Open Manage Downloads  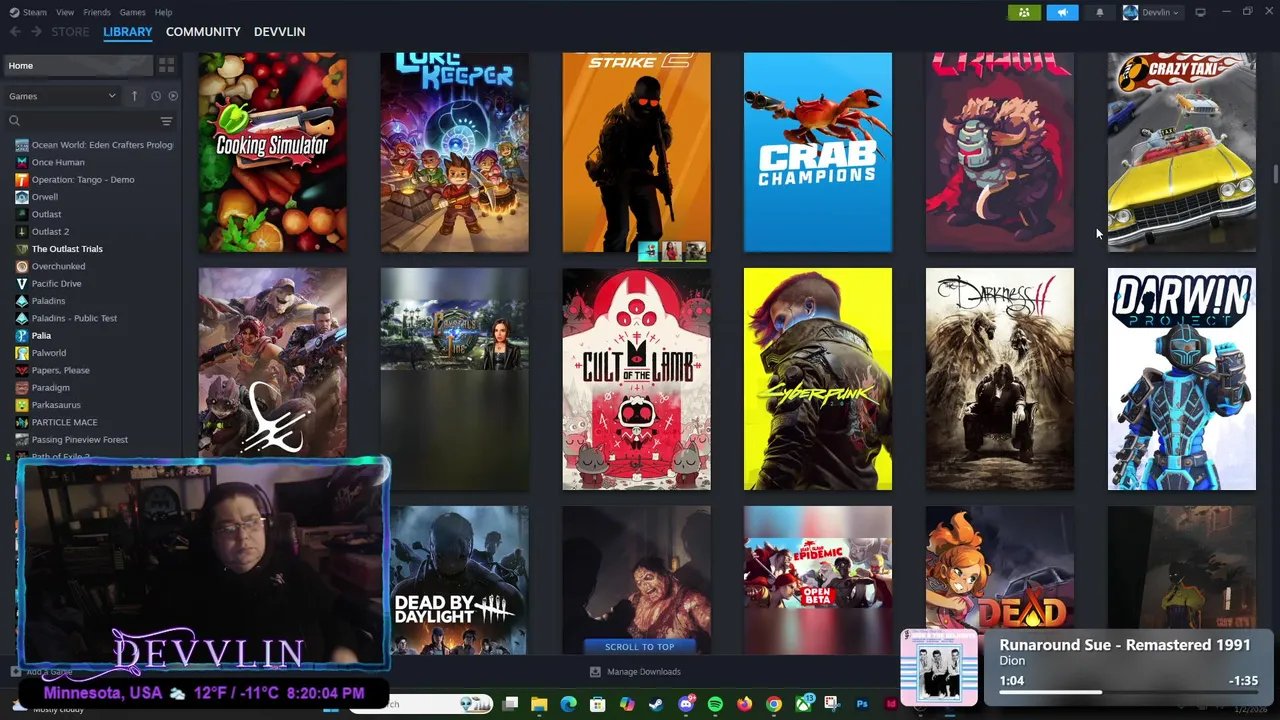click(x=635, y=672)
